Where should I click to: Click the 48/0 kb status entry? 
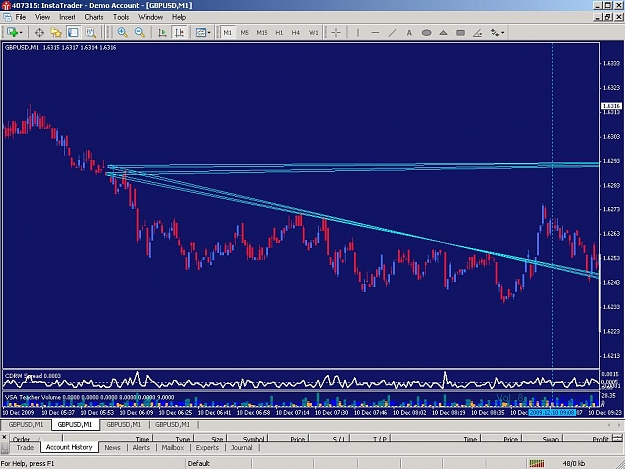(574, 463)
